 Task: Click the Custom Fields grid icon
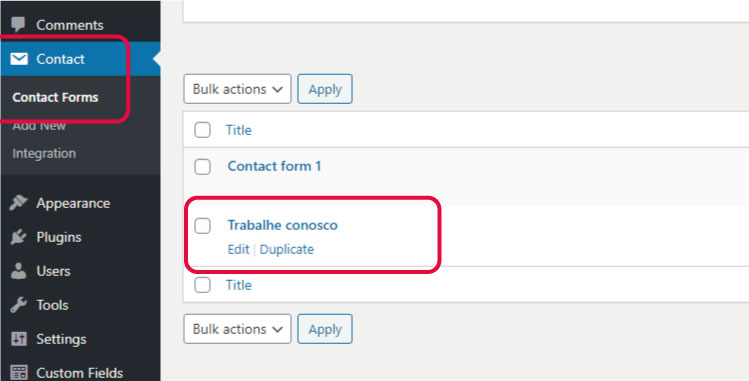[18, 372]
